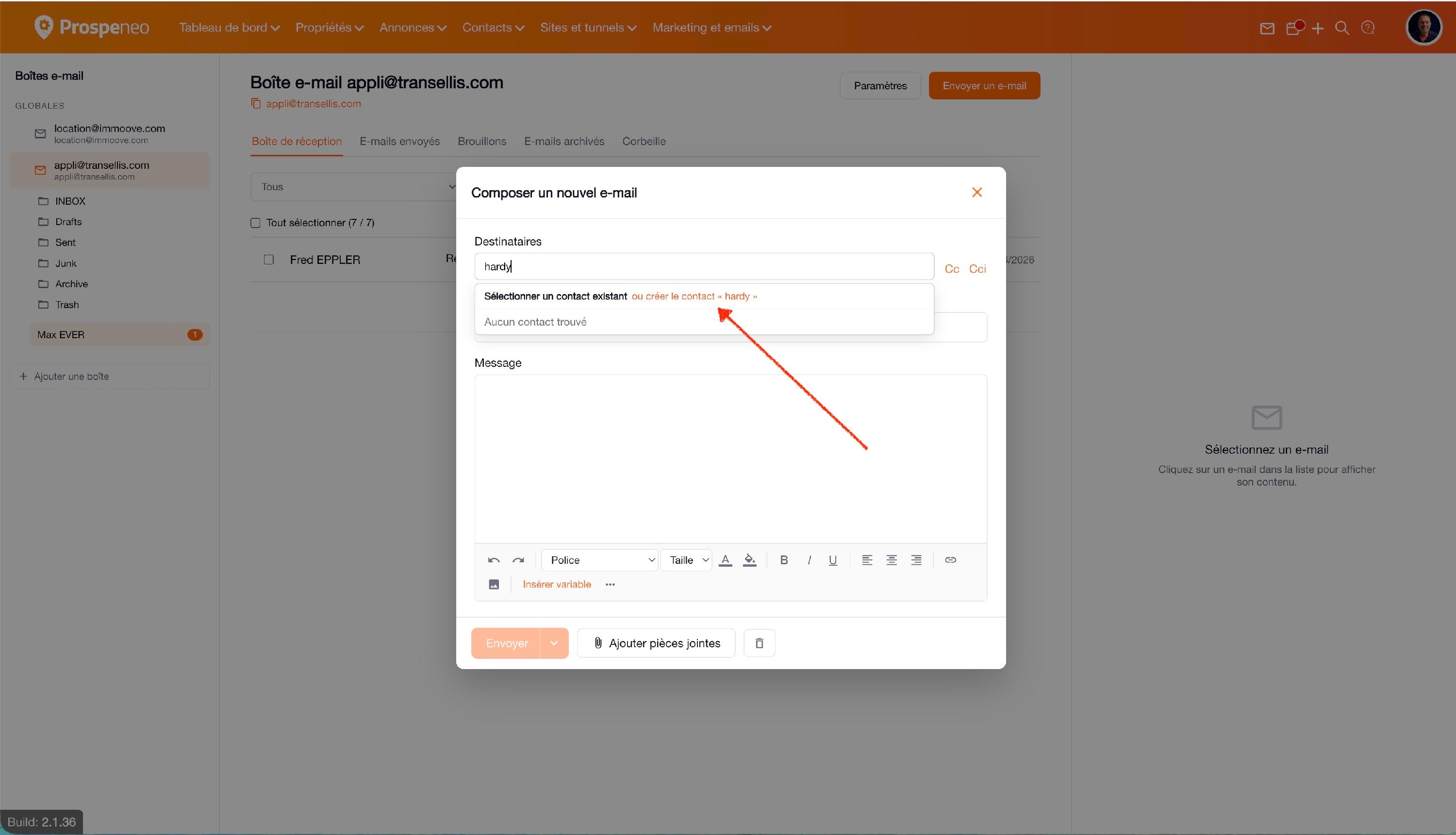The height and width of the screenshot is (835, 1456).
Task: Switch to Brouillons tab
Action: (x=482, y=142)
